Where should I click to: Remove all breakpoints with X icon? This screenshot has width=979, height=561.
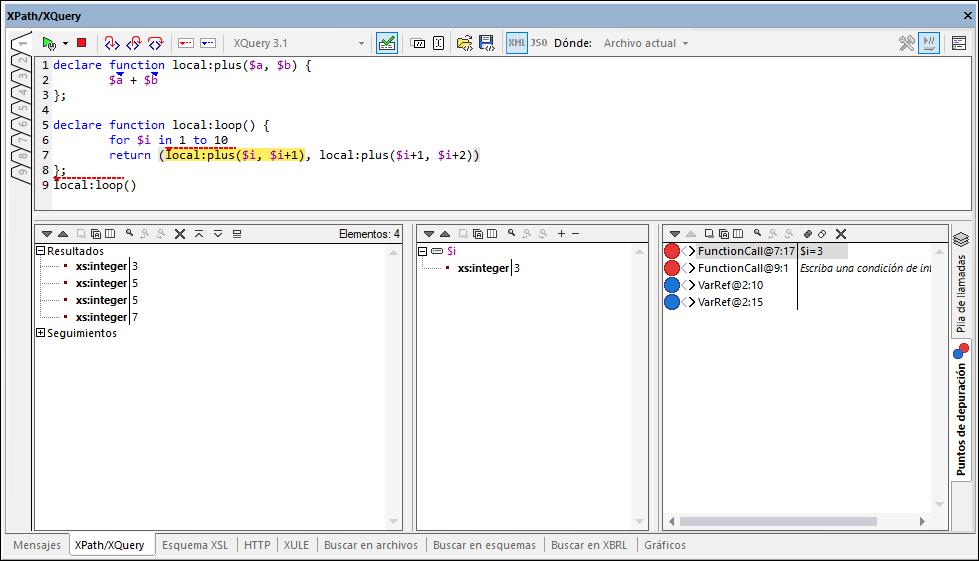tap(841, 233)
